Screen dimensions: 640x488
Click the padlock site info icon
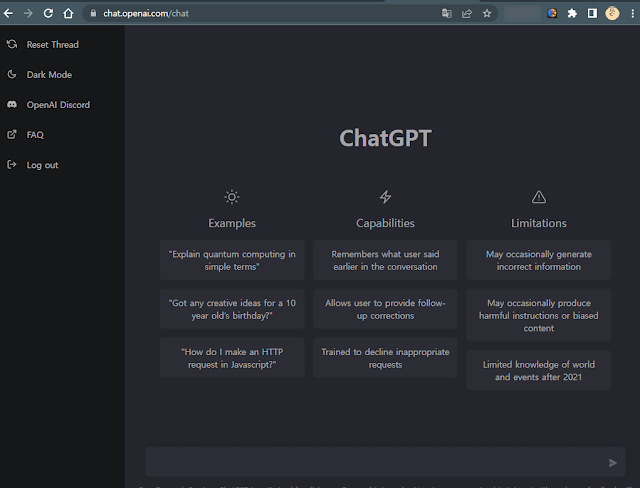coord(93,13)
